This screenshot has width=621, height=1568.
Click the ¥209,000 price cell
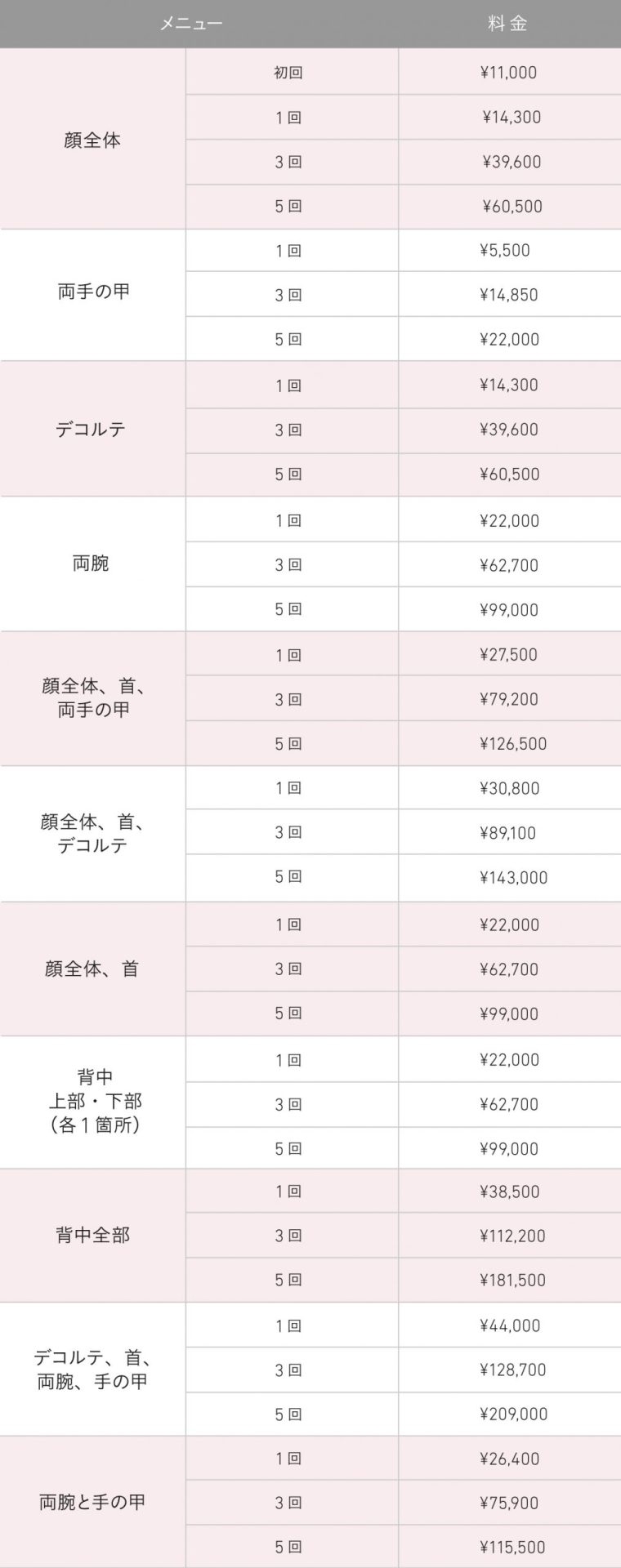click(513, 1414)
